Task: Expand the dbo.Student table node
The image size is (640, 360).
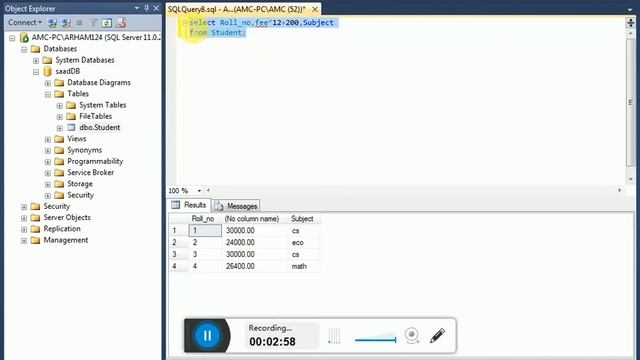Action: click(60, 128)
